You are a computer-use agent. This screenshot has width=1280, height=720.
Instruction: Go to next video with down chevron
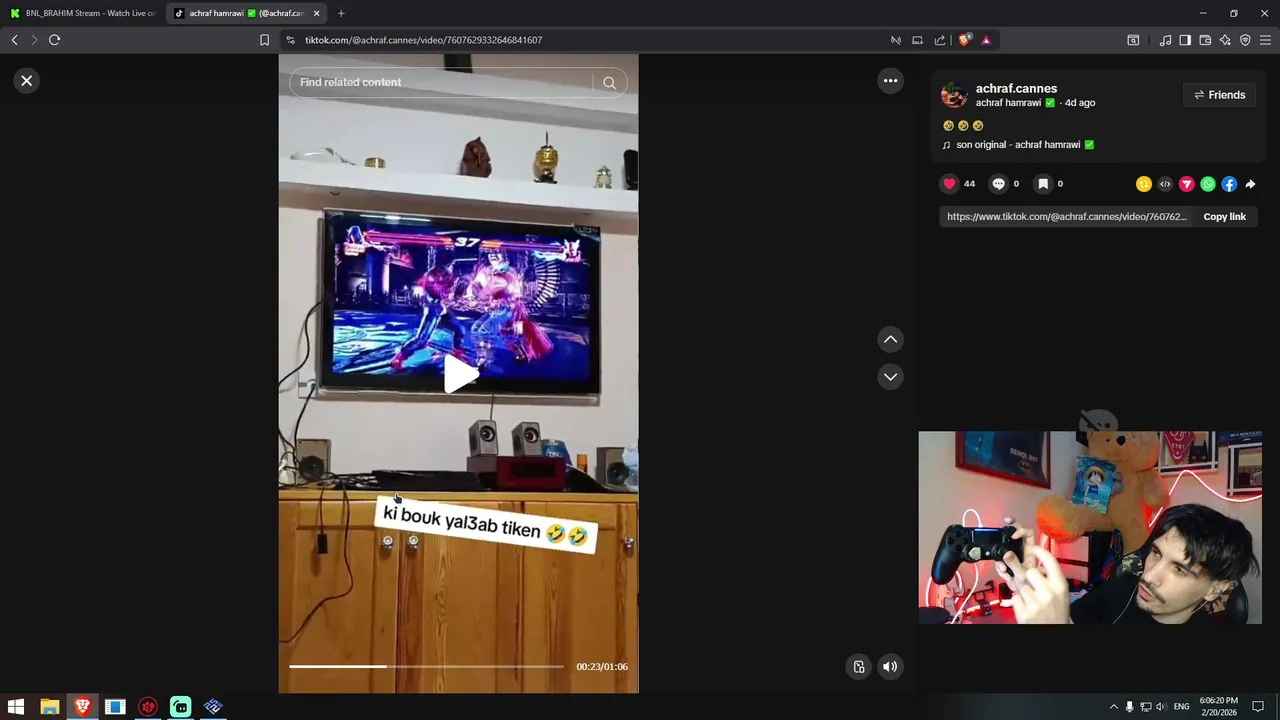(x=890, y=377)
